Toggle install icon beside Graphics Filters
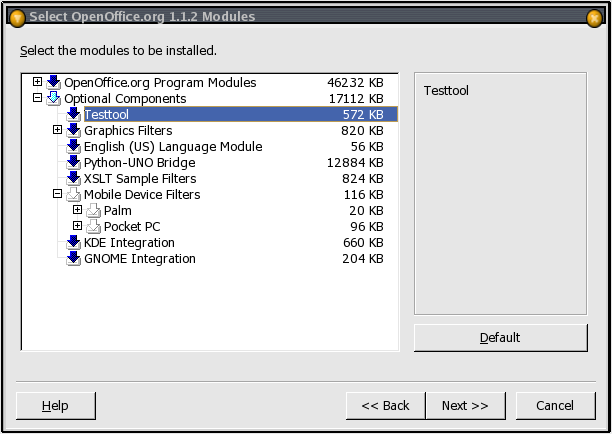The width and height of the screenshot is (612, 434). [73, 130]
